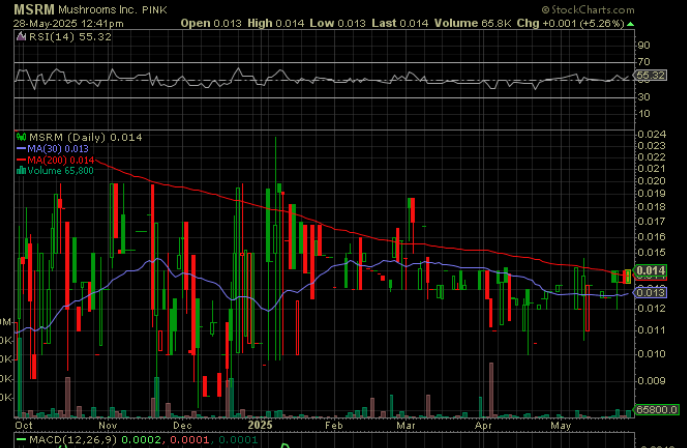Click the red 0.0001 MACD signal value
The width and height of the screenshot is (687, 448).
coord(191,439)
